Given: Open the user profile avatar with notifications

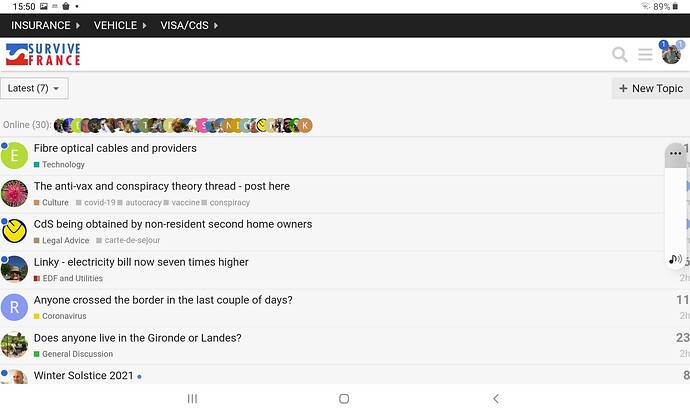Looking at the screenshot, I should 671,54.
